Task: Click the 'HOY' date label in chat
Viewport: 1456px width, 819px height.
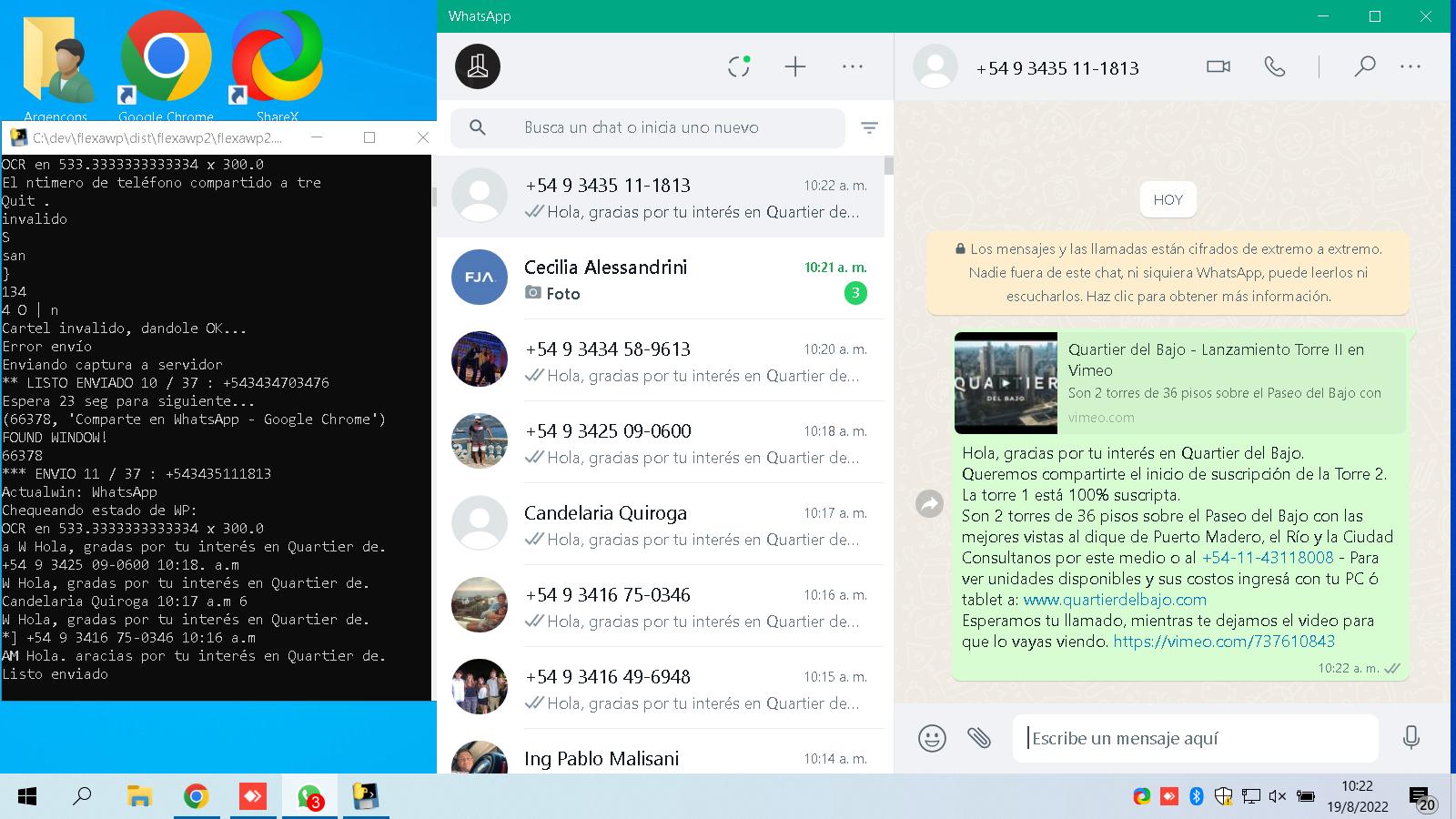Action: [x=1168, y=199]
